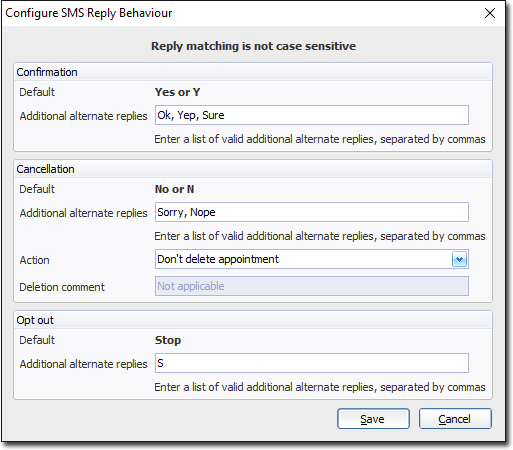The image size is (513, 450).
Task: Click the Opt out section header
Action: (x=35, y=320)
